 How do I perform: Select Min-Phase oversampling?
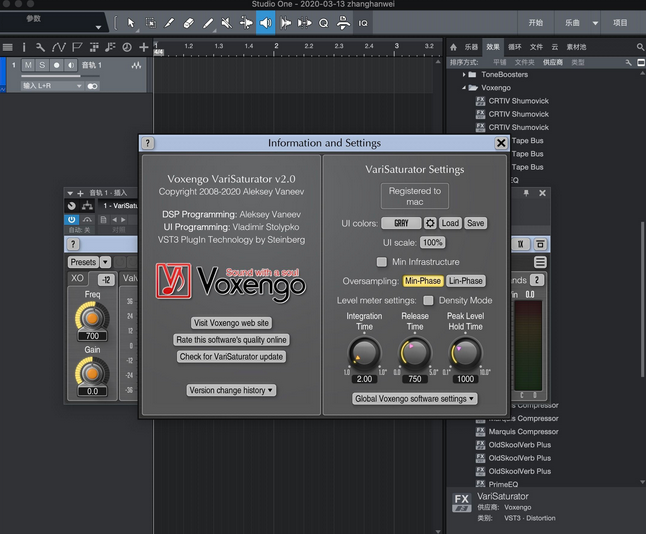tap(423, 281)
